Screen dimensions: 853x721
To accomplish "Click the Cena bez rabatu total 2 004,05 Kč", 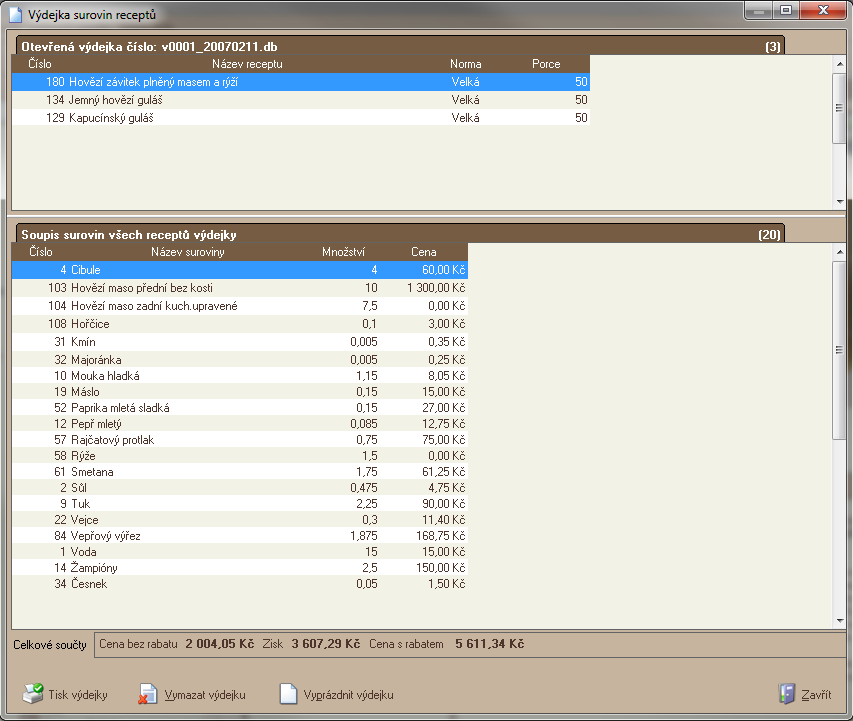I will (220, 644).
